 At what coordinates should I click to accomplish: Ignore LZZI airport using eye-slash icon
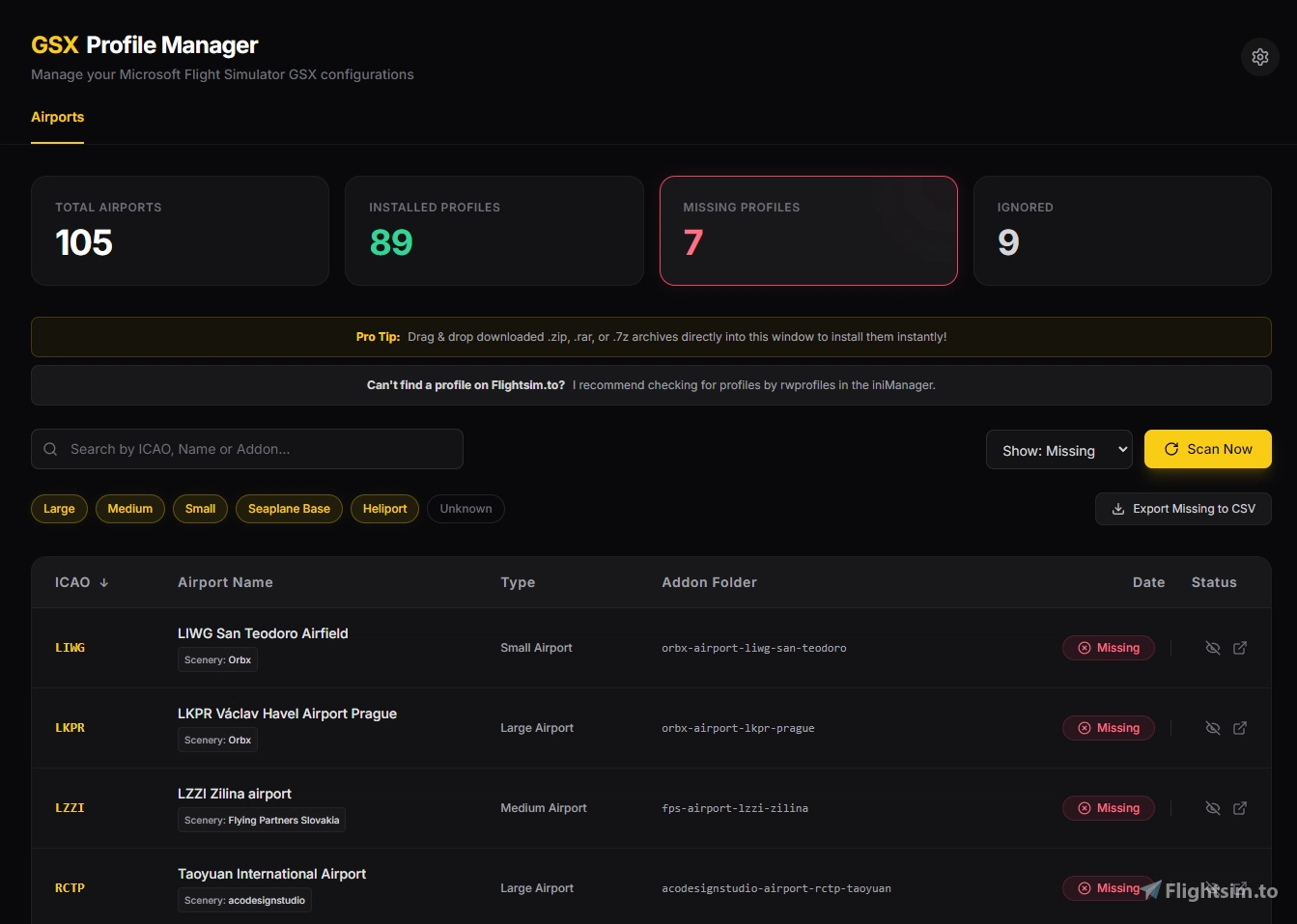tap(1213, 808)
